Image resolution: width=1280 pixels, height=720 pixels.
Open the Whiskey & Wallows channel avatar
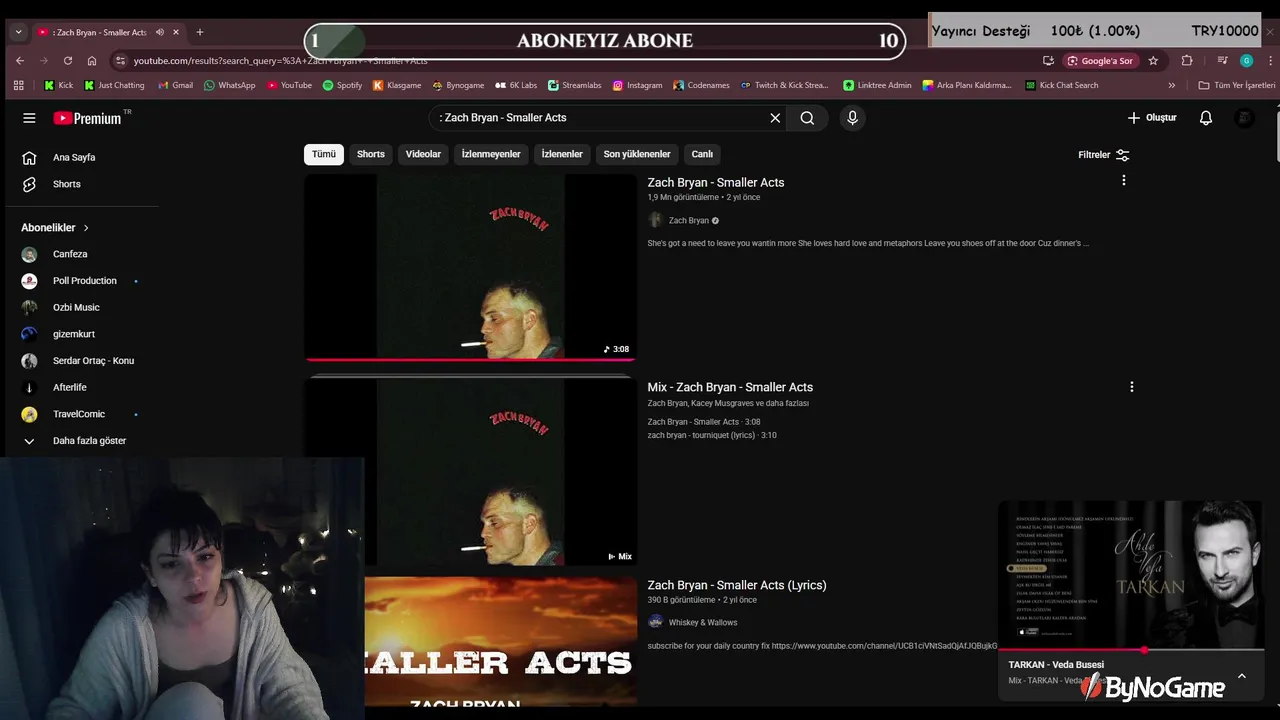[x=655, y=622]
